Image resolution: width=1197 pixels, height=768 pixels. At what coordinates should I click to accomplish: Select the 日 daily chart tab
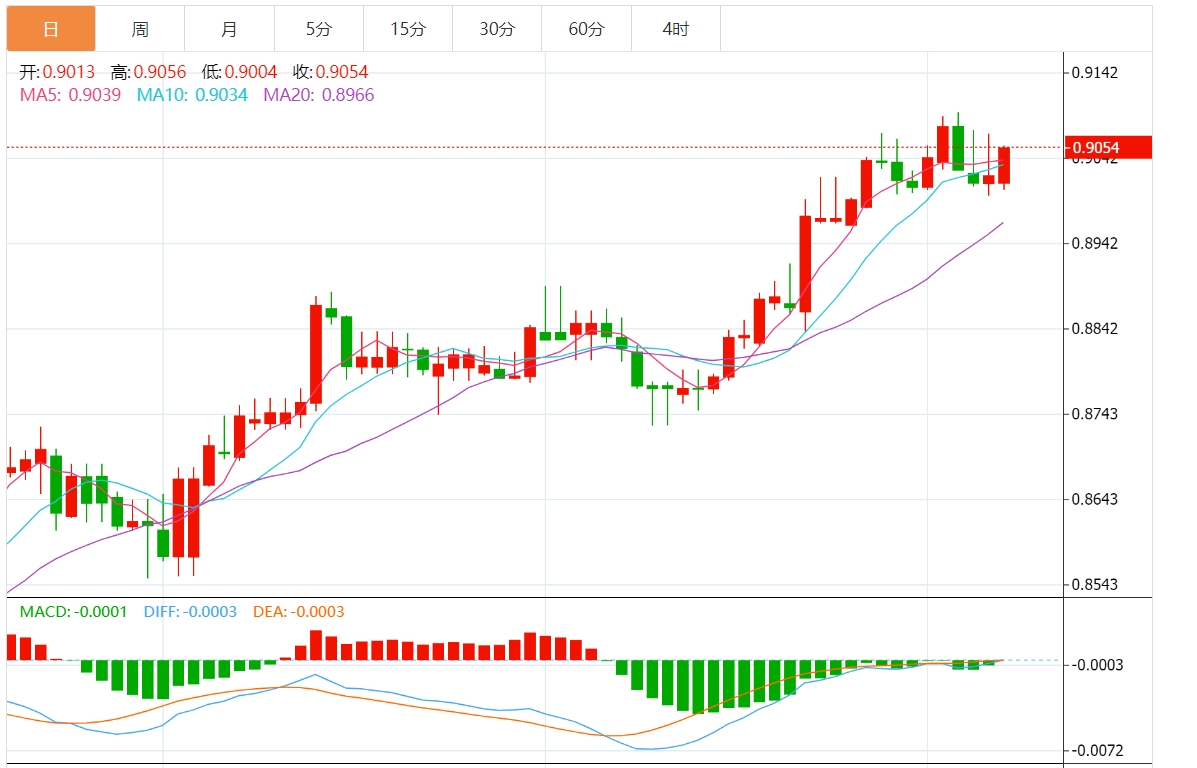[51, 29]
